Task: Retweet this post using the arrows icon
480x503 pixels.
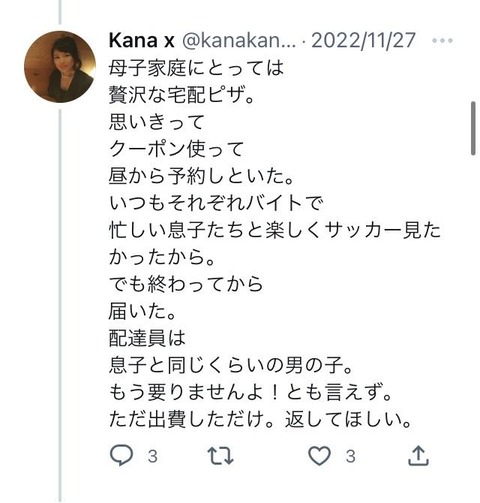Action: coord(220,456)
